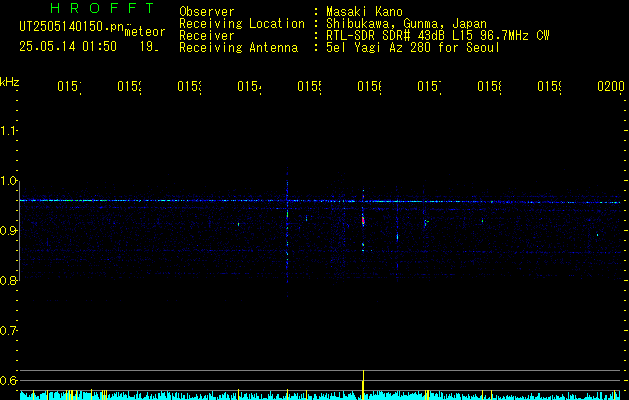
Task: Select the receiver text RTL-SDR SDR# 43dB L15 96.7MHz CW
Action: pyautogui.click(x=438, y=36)
